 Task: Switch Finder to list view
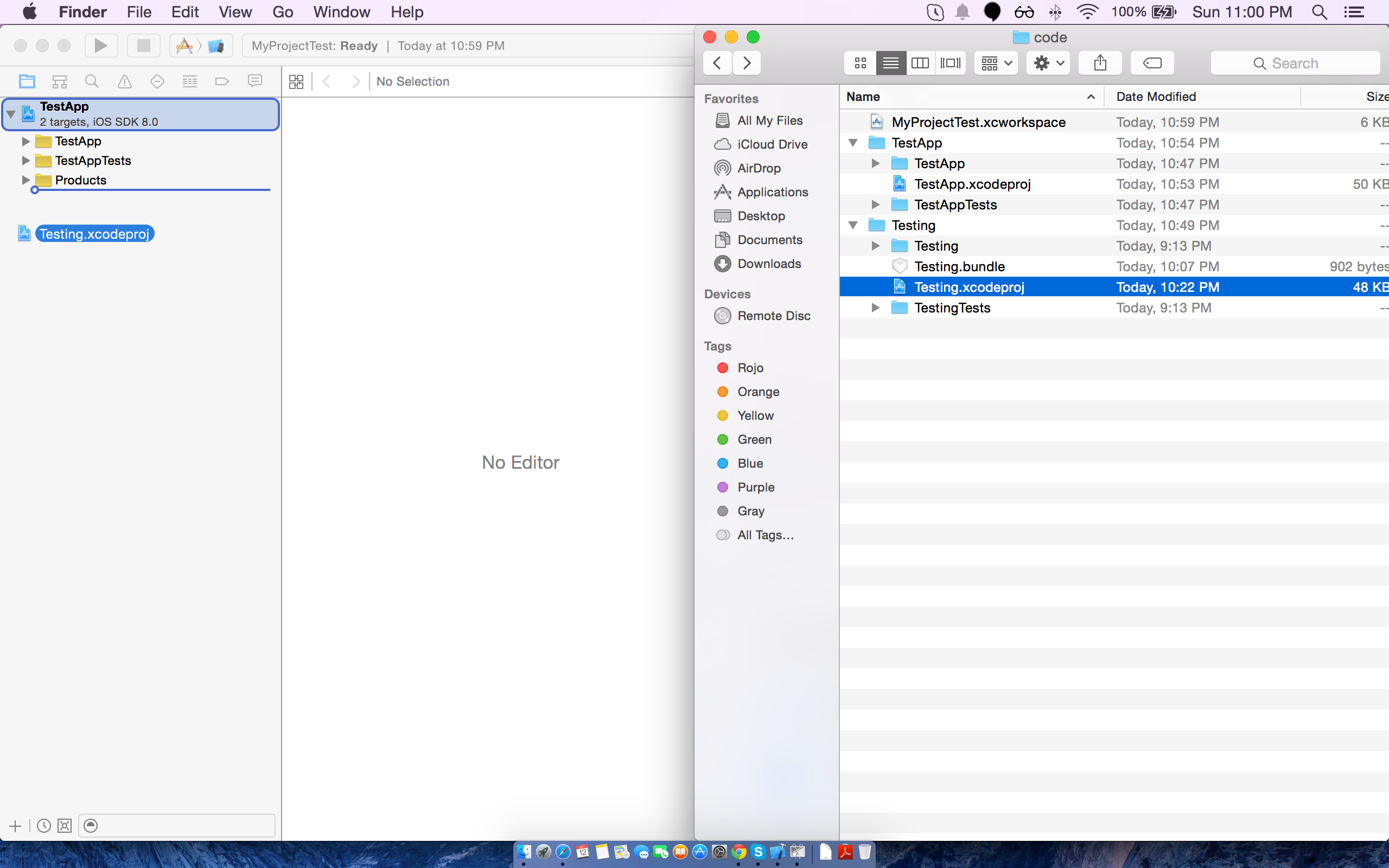(891, 63)
